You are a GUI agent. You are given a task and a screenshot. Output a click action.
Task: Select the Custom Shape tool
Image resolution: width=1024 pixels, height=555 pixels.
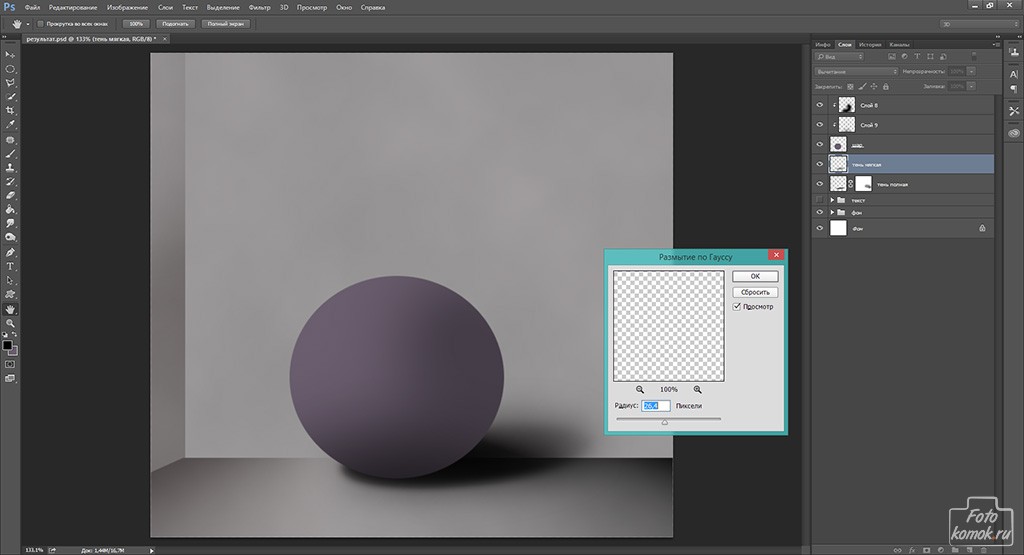pyautogui.click(x=10, y=294)
